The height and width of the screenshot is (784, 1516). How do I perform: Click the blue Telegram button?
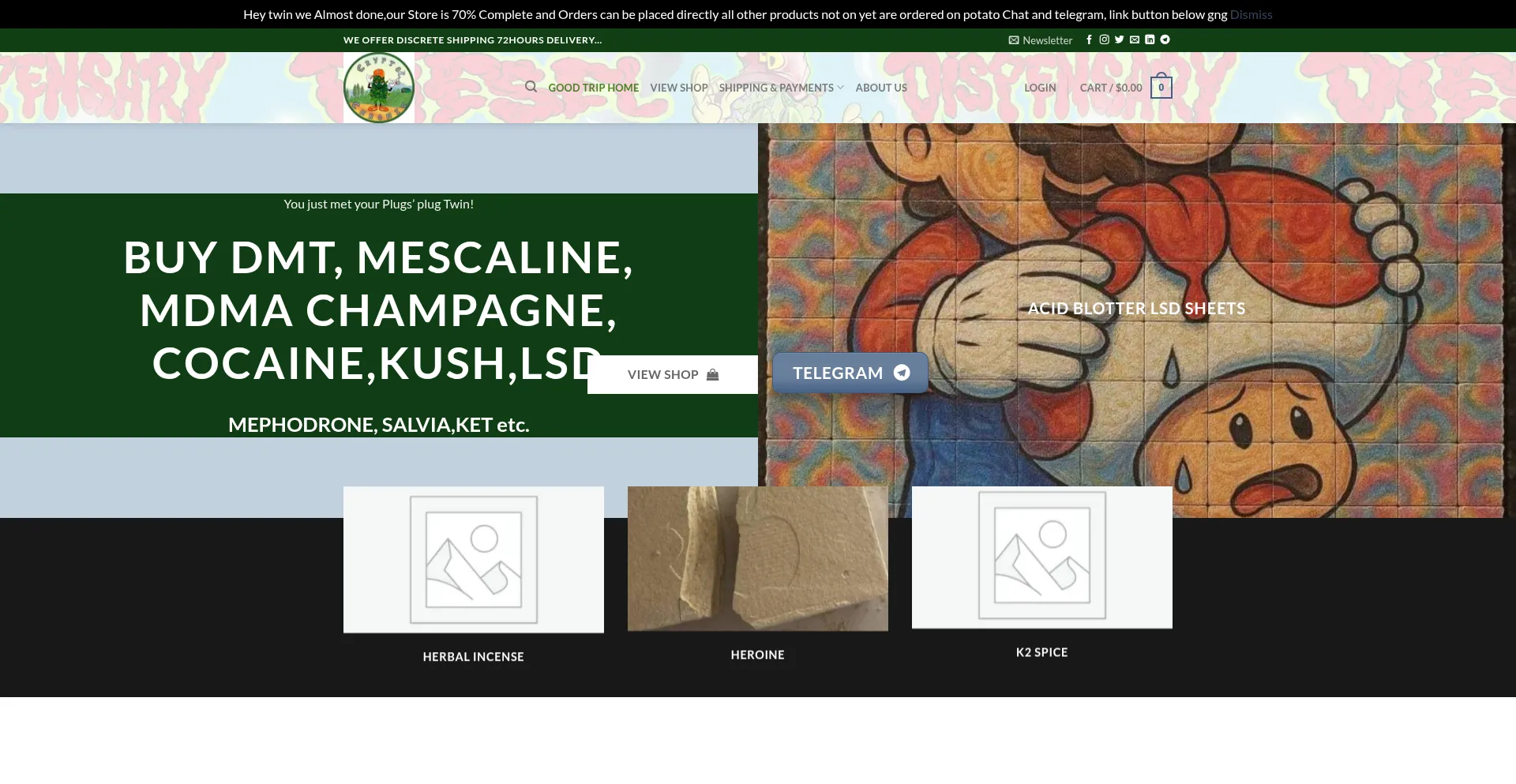tap(850, 373)
